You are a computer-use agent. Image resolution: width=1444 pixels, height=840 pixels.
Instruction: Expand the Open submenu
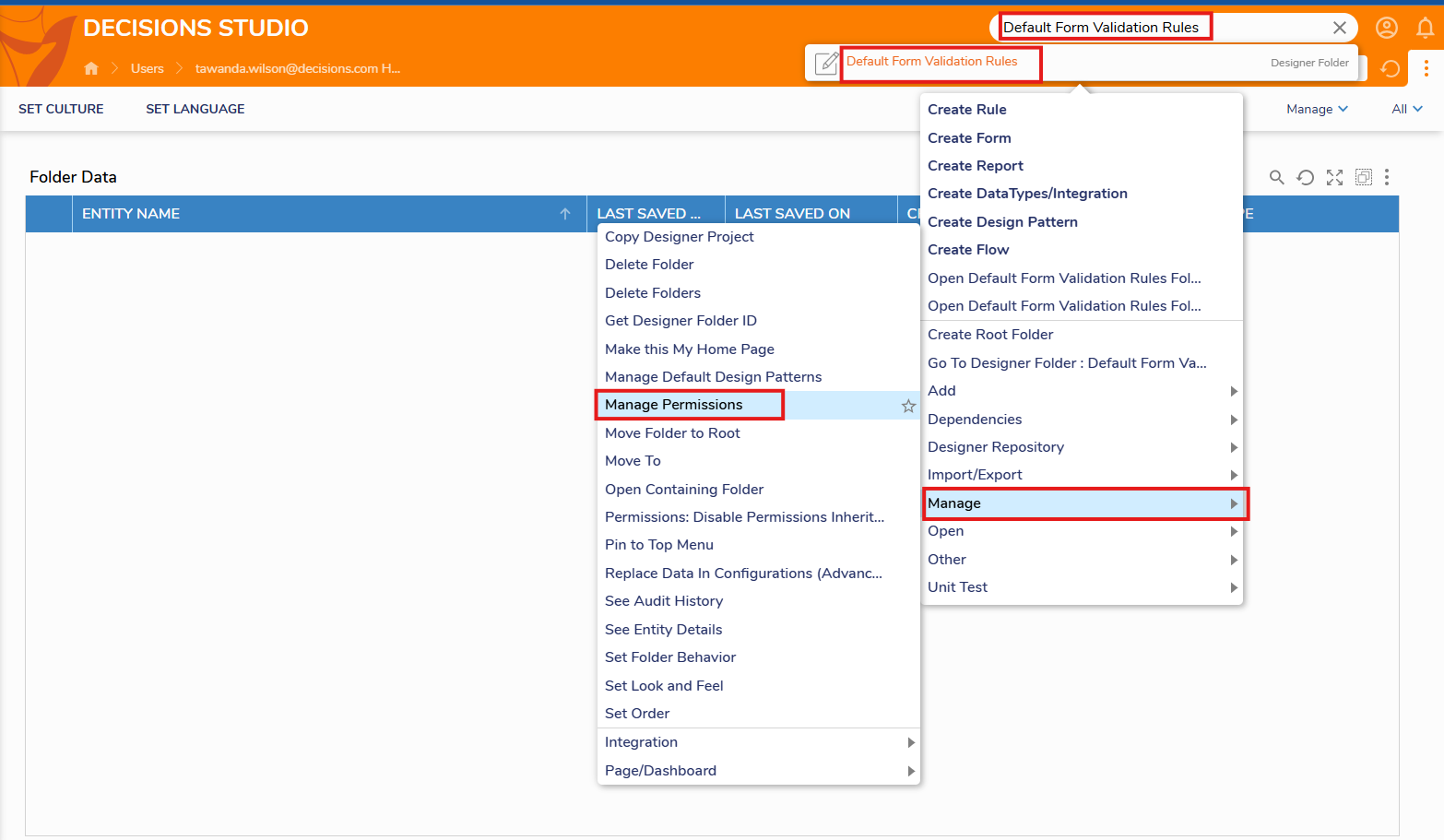[x=1082, y=531]
